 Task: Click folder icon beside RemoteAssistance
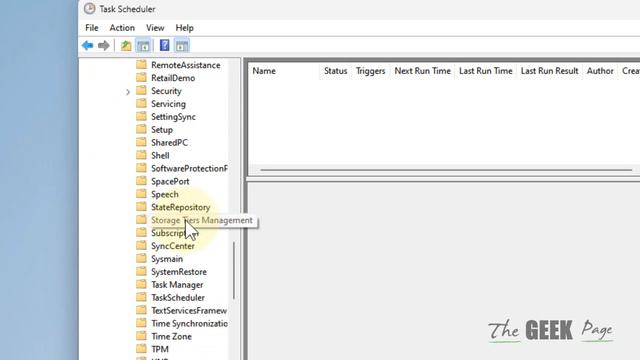[141, 64]
